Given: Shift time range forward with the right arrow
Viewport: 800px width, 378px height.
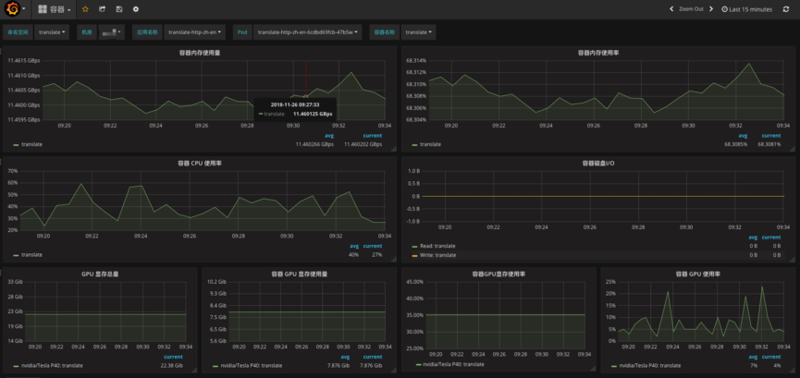Looking at the screenshot, I should (x=711, y=9).
